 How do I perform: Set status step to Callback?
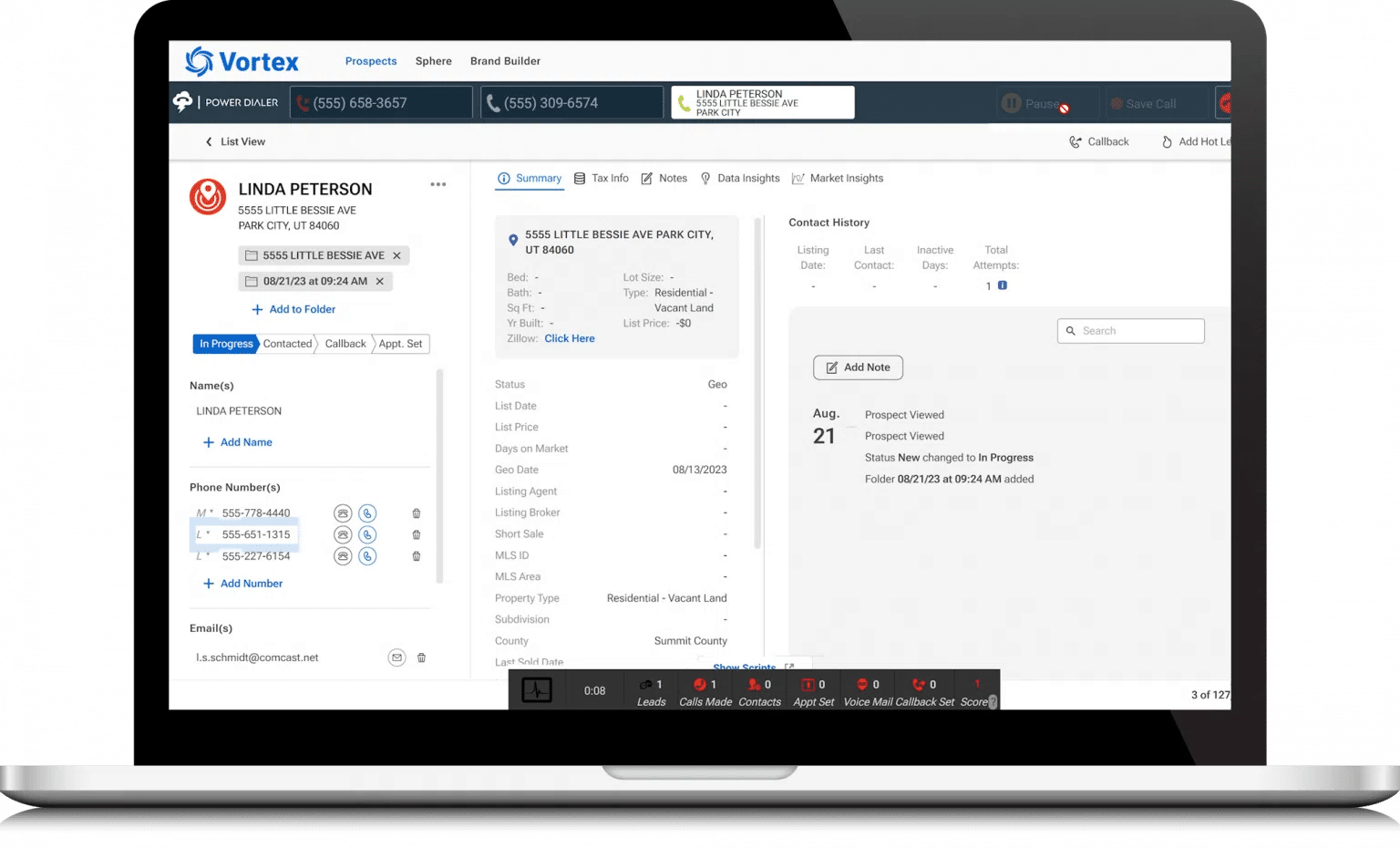345,344
